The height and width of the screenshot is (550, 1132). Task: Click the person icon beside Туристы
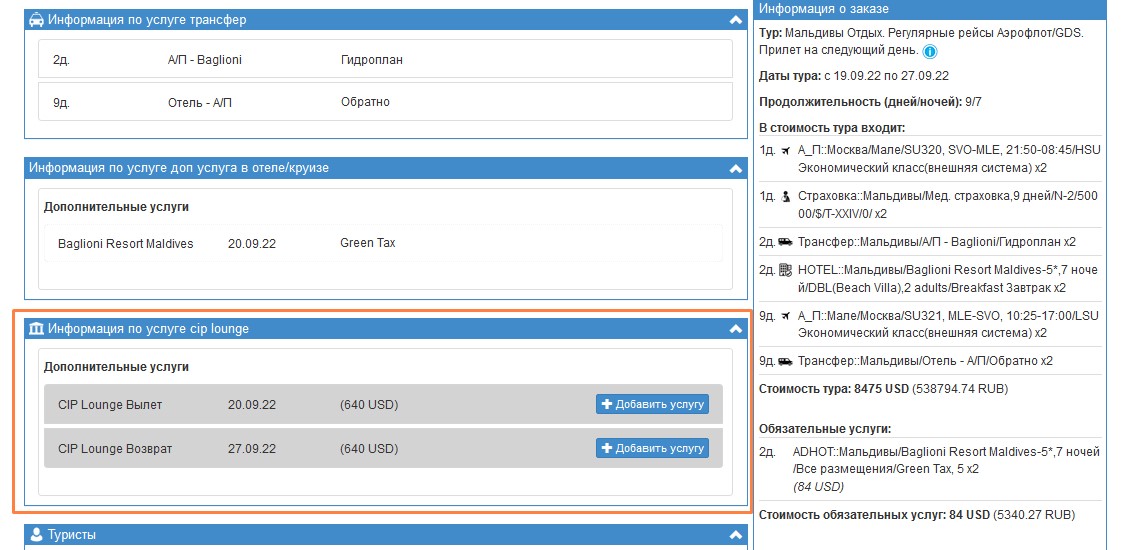[36, 535]
